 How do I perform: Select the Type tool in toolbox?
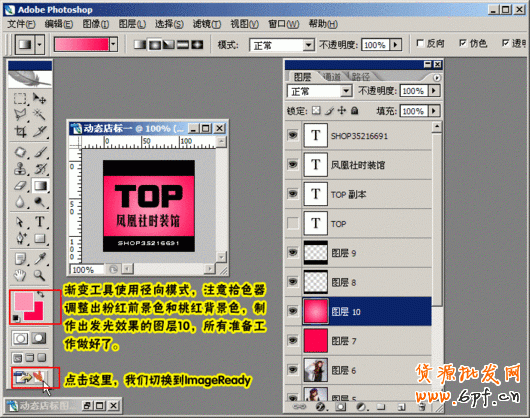[40, 221]
